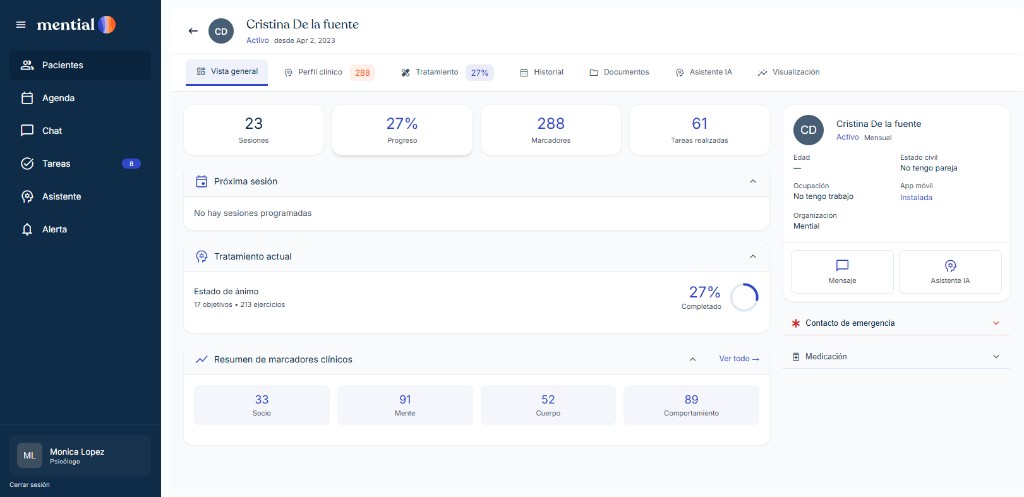
Task: Click the Chat bubble icon in sidebar
Action: click(x=27, y=131)
